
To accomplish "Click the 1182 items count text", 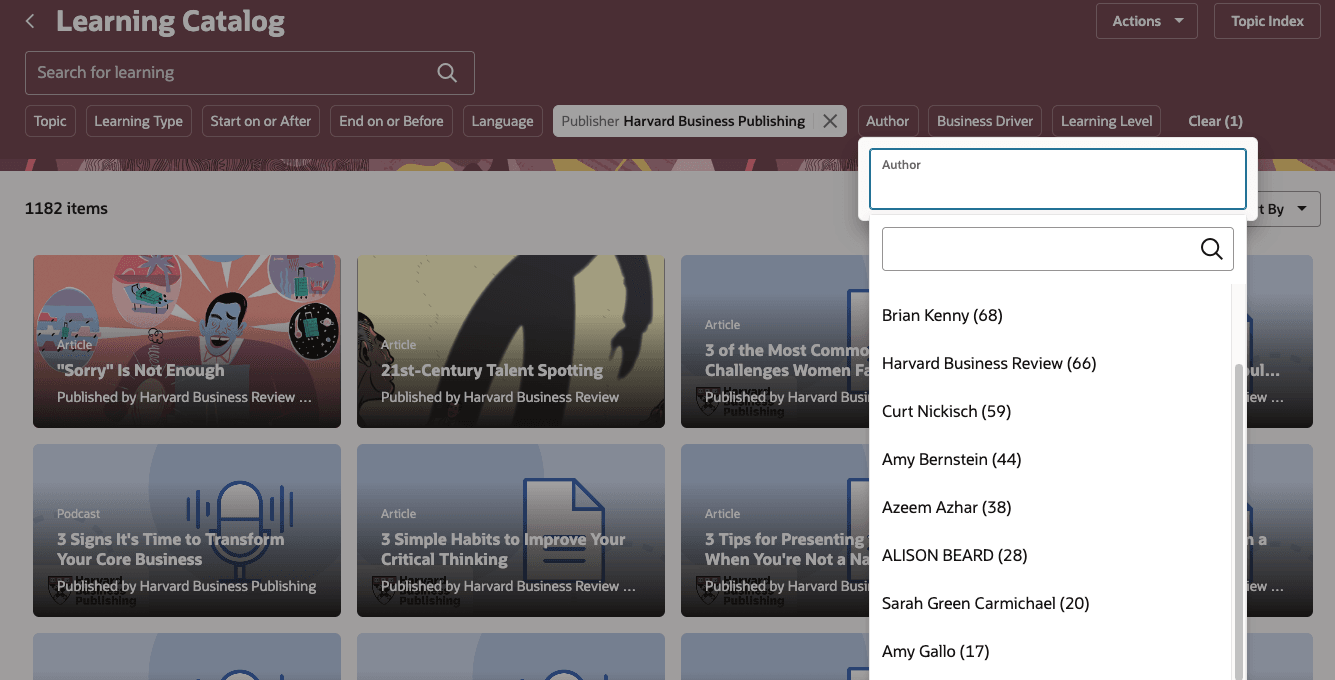I will 66,208.
